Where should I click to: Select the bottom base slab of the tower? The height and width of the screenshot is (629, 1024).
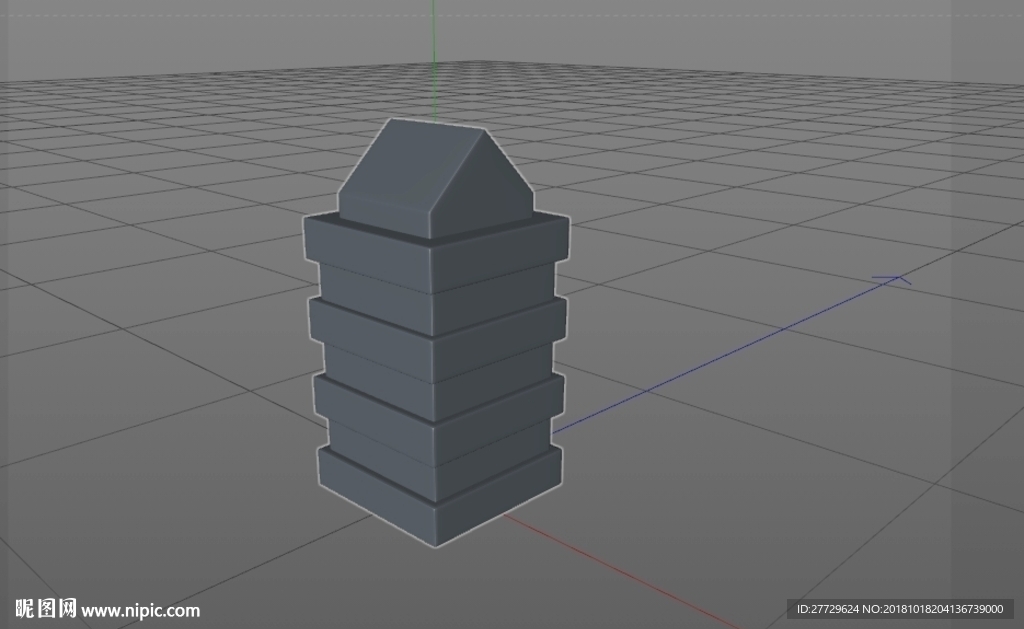click(439, 493)
